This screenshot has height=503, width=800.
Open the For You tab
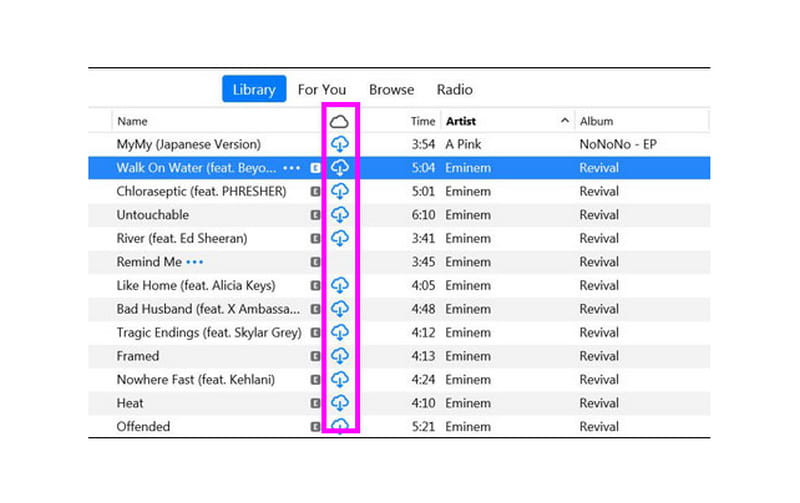tap(322, 90)
